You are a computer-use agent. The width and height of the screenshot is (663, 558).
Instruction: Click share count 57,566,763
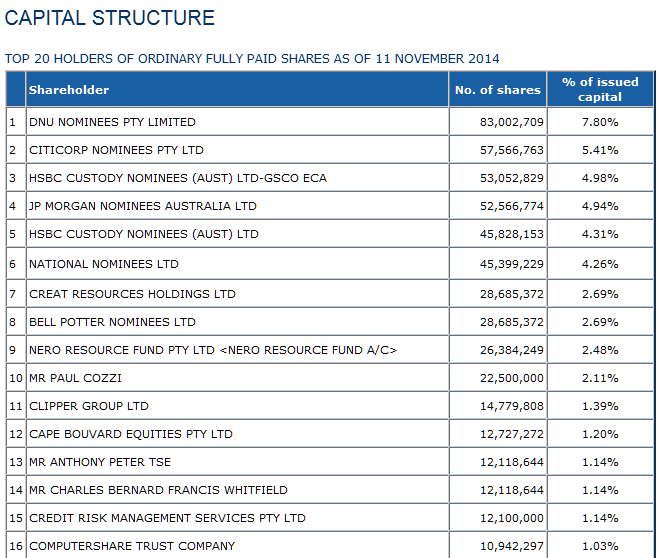point(512,150)
